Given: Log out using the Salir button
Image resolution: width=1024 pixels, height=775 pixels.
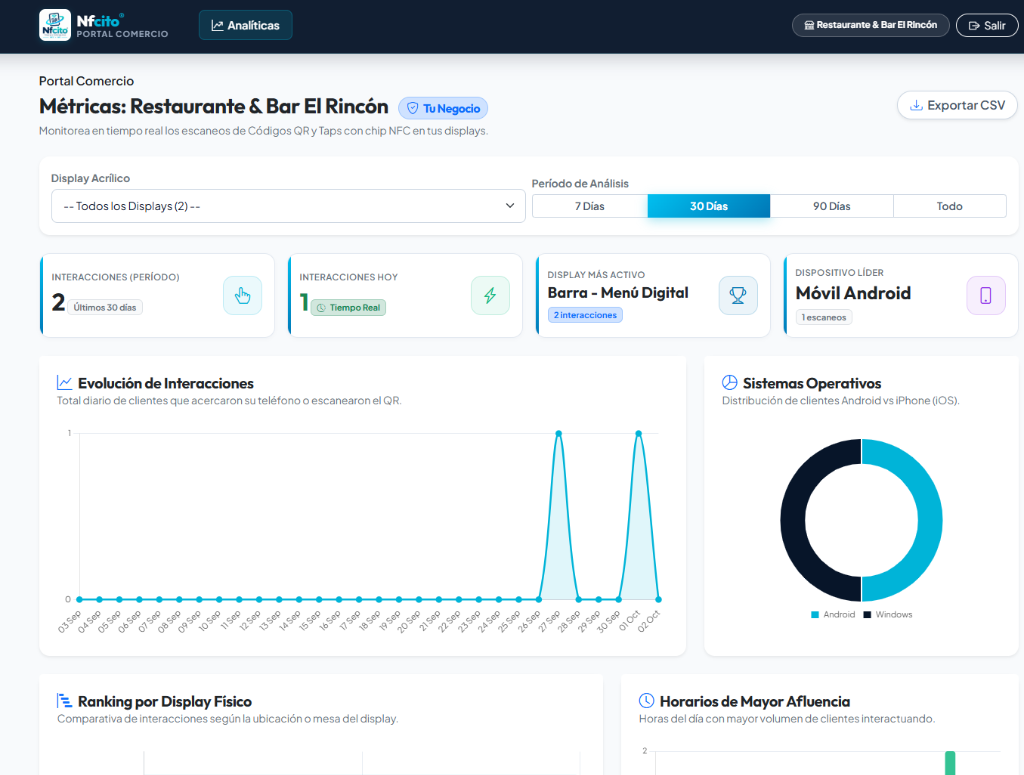Looking at the screenshot, I should pos(987,25).
